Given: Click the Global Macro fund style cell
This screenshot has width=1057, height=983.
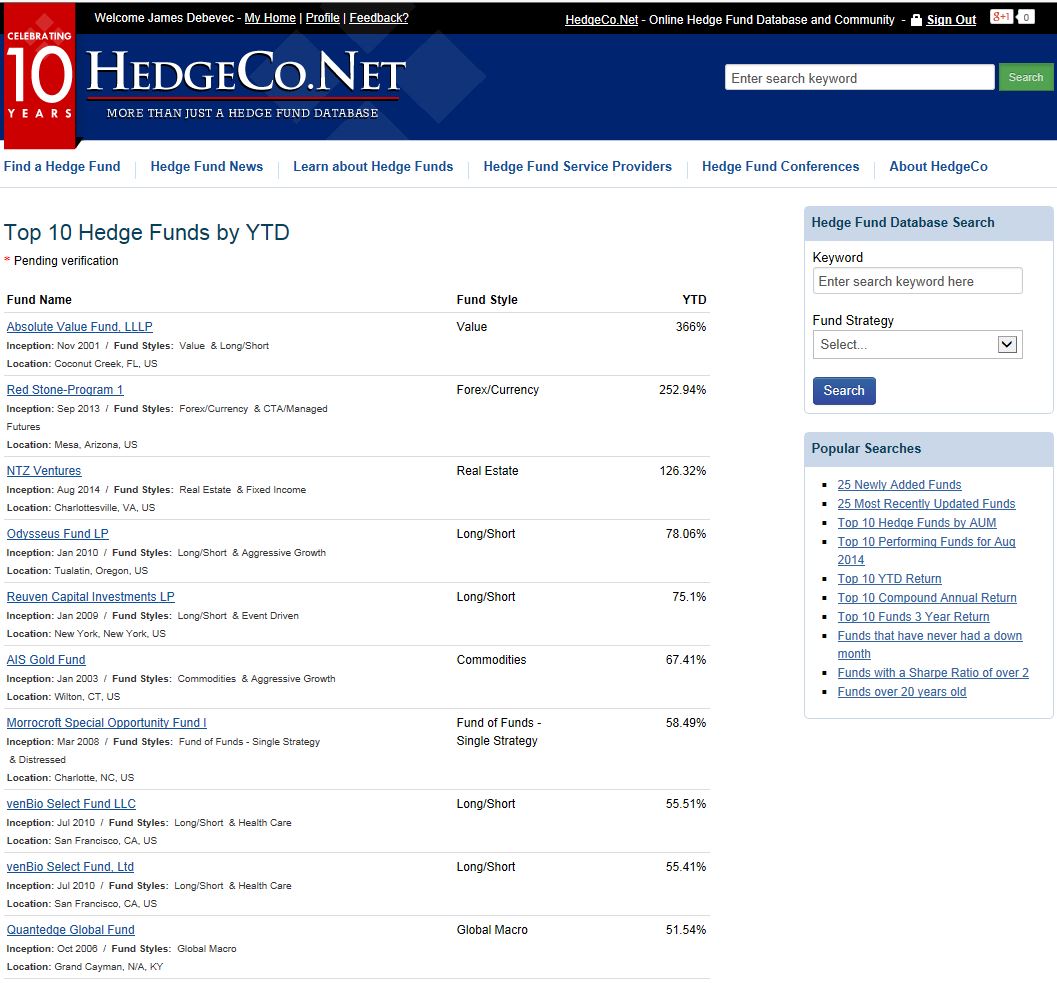Looking at the screenshot, I should point(492,930).
